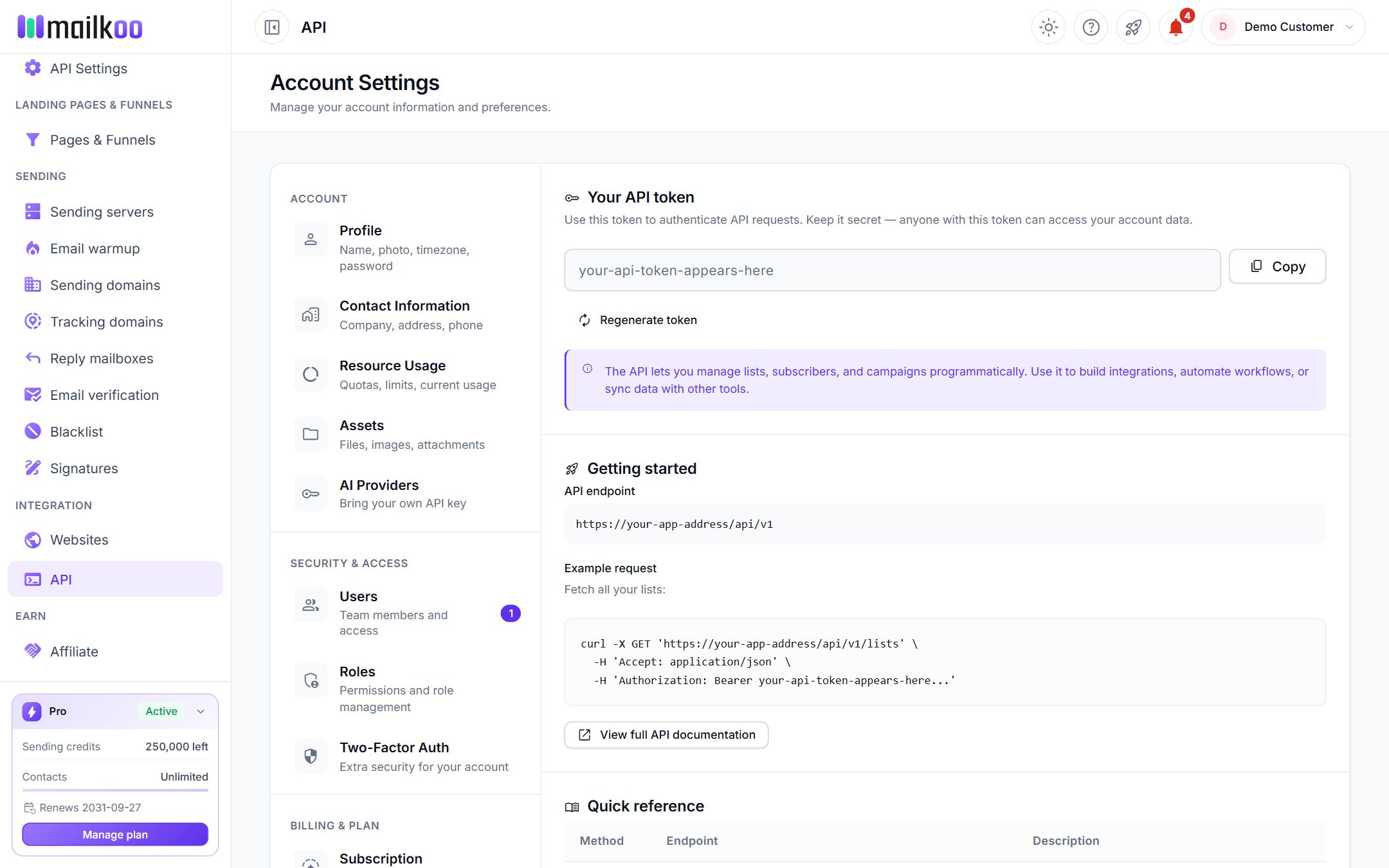
Task: Go to Pages & Funnels
Action: [115, 140]
